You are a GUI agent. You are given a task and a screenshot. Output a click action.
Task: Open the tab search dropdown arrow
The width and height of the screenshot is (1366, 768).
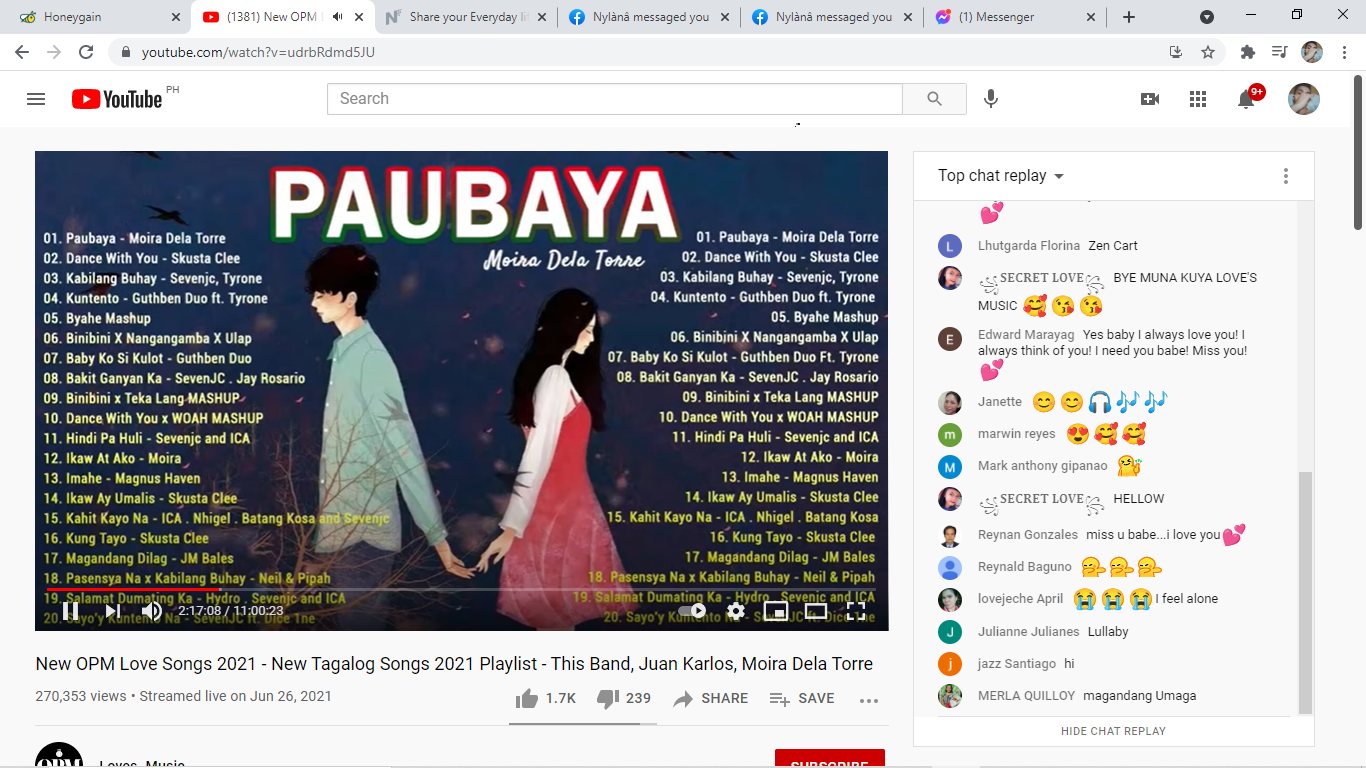pyautogui.click(x=1207, y=17)
